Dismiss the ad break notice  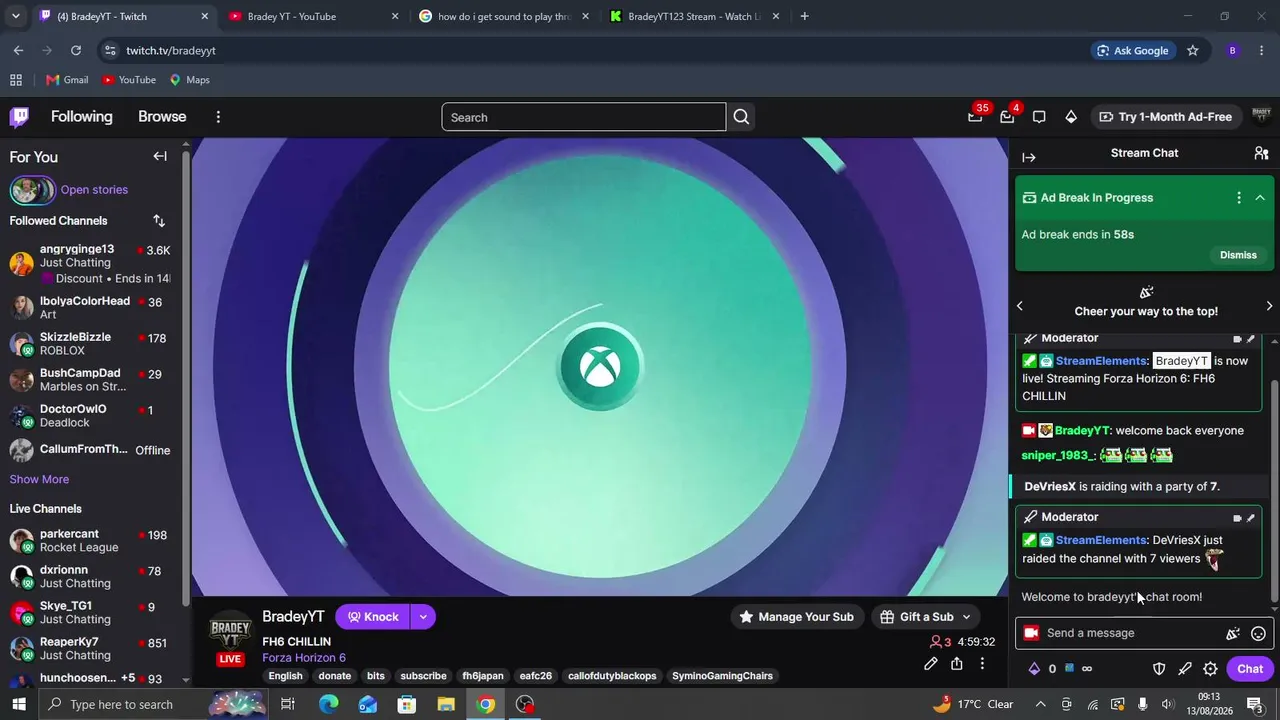coord(1238,255)
